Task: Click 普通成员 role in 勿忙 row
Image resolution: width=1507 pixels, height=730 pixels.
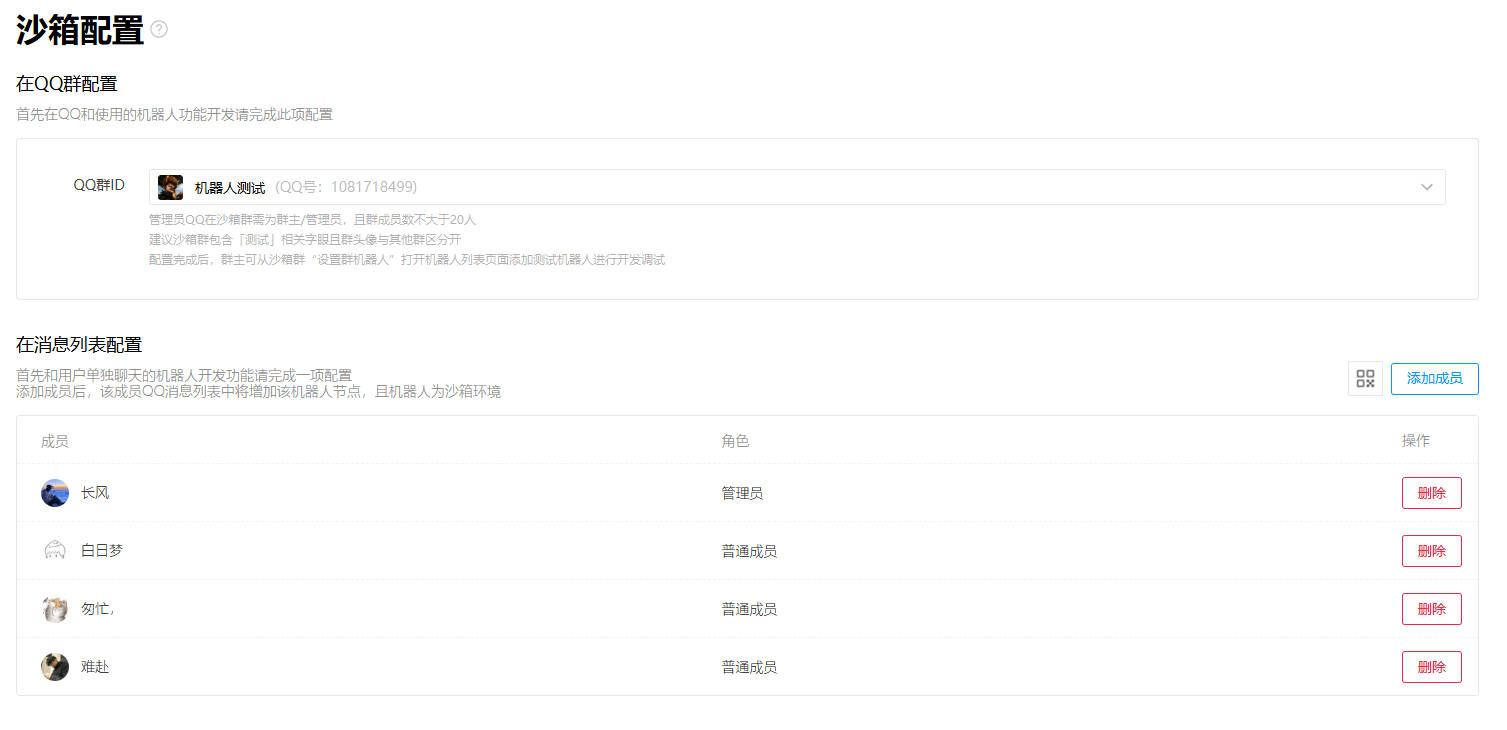Action: tap(749, 609)
